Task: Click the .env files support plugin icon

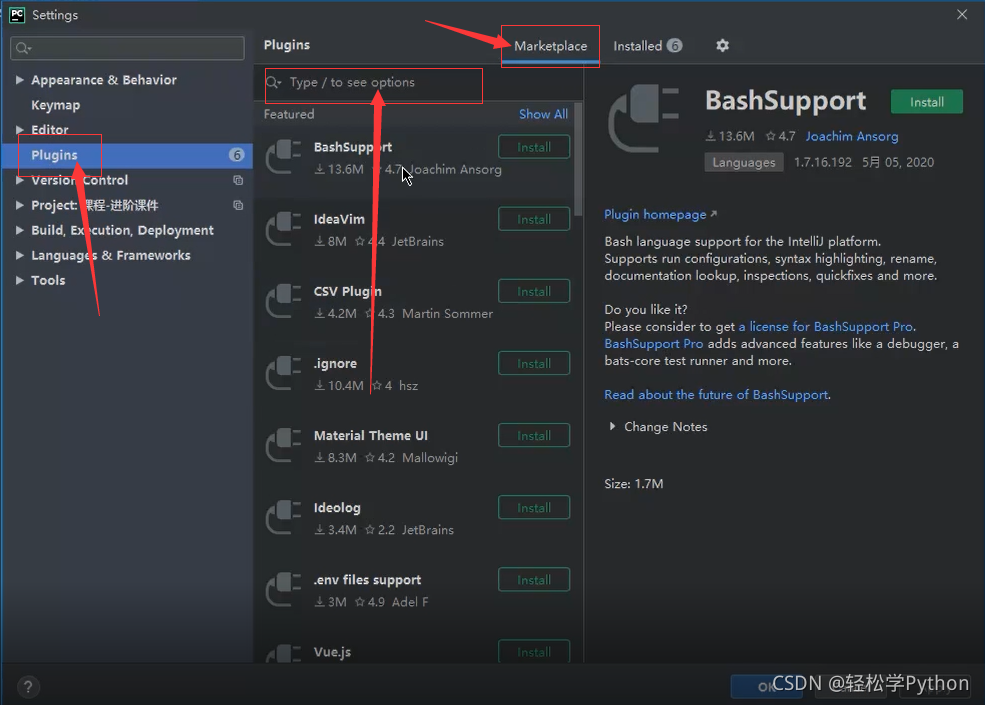Action: [284, 591]
